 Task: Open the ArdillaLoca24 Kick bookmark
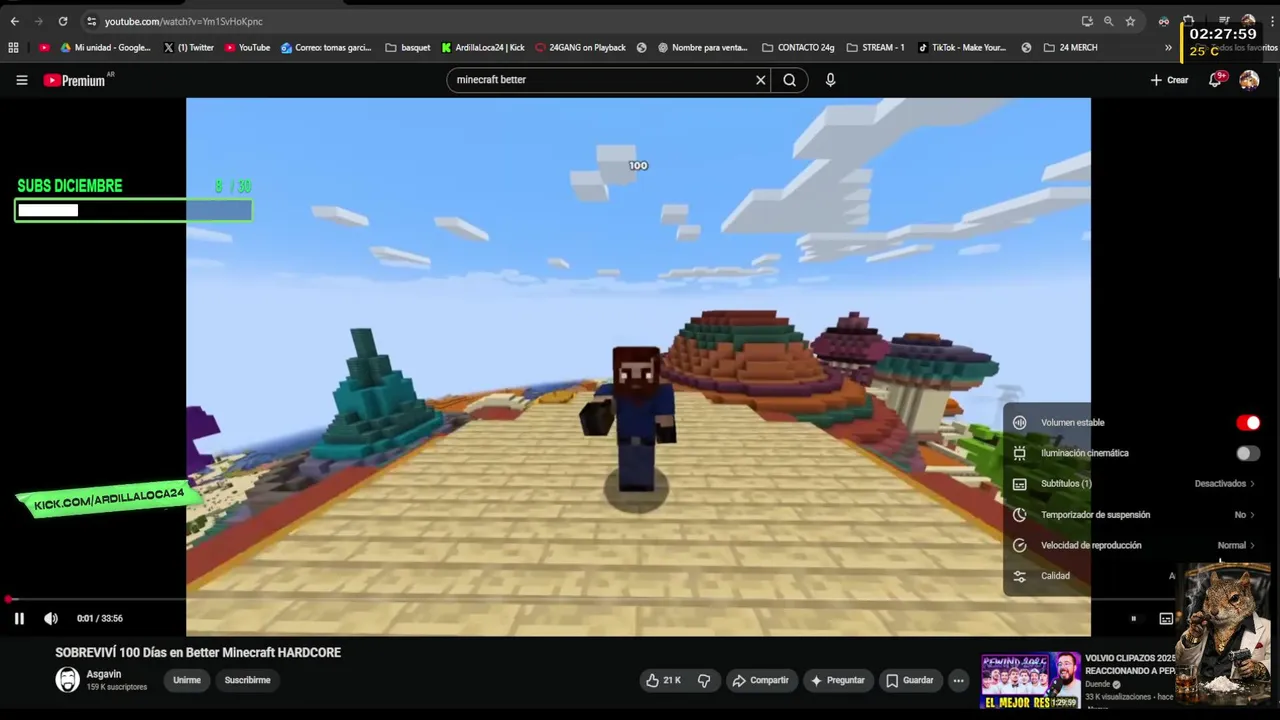pyautogui.click(x=482, y=47)
